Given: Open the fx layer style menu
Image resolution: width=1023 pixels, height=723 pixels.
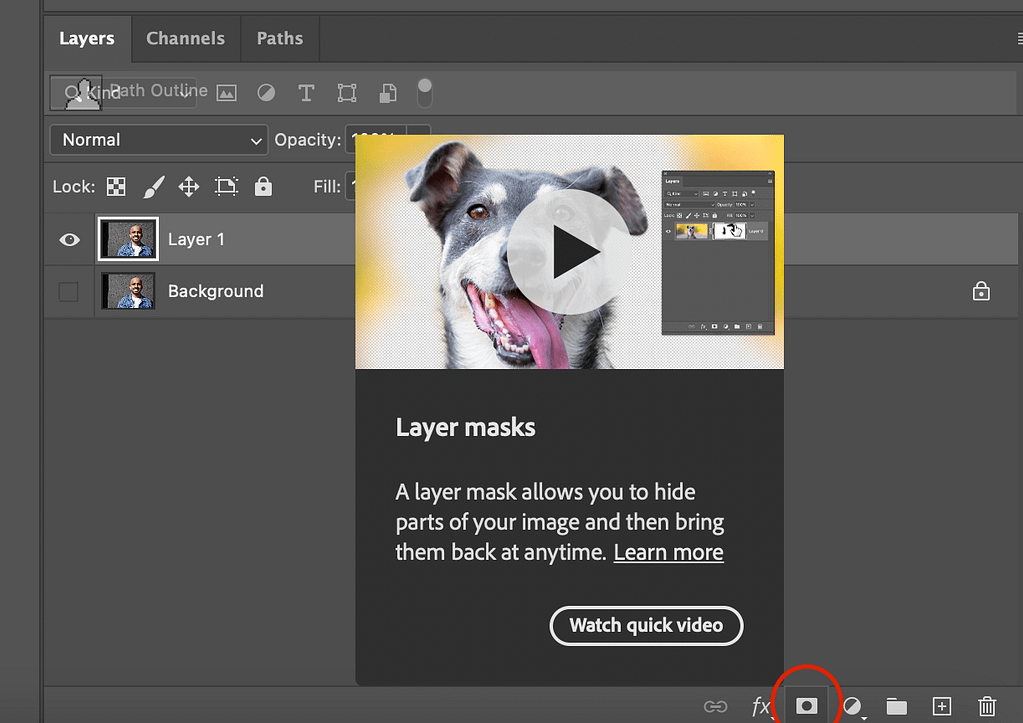Looking at the screenshot, I should [761, 707].
